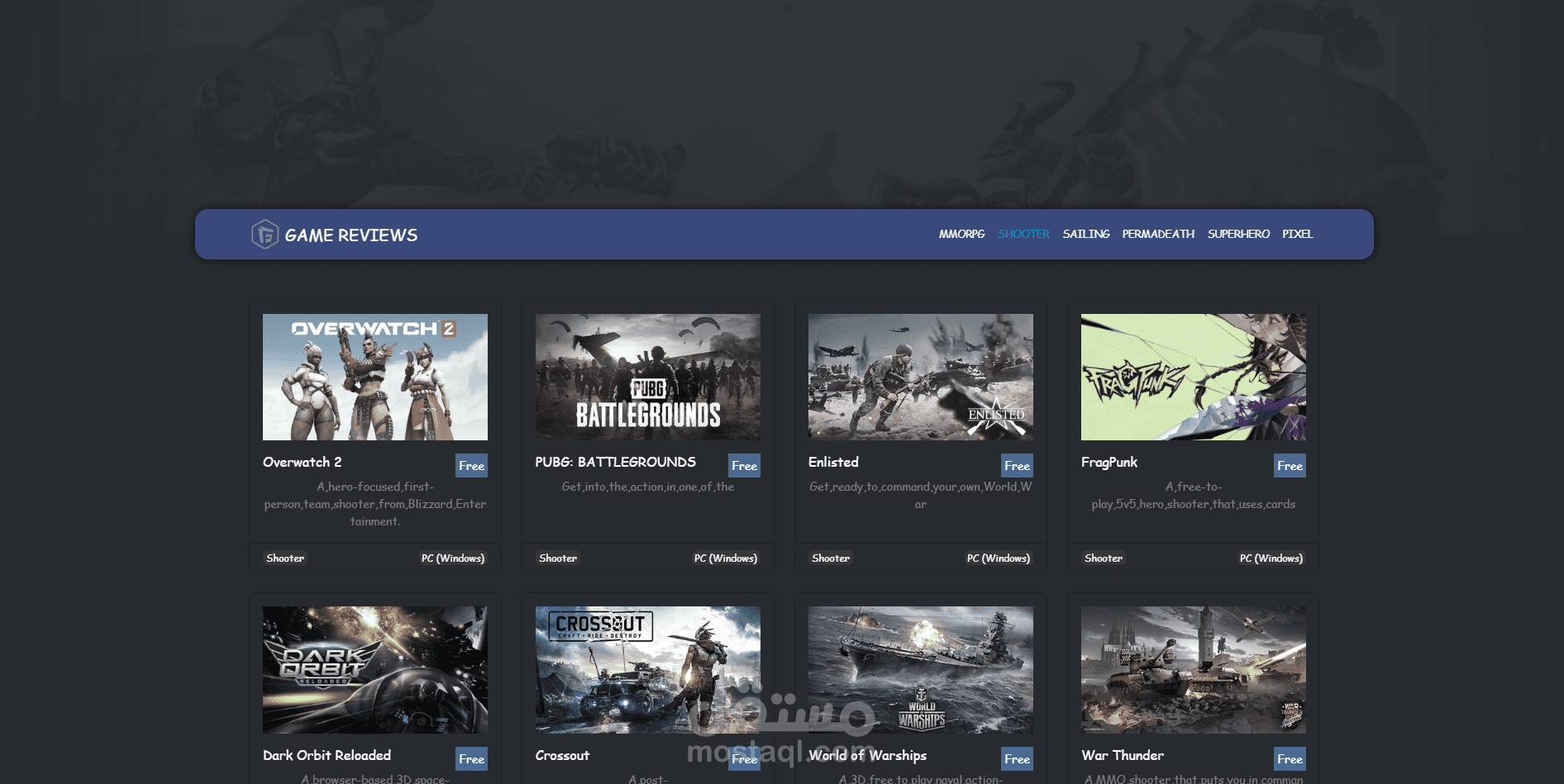Image resolution: width=1564 pixels, height=784 pixels.
Task: Click the Free badge on PUBG card
Action: tap(744, 466)
